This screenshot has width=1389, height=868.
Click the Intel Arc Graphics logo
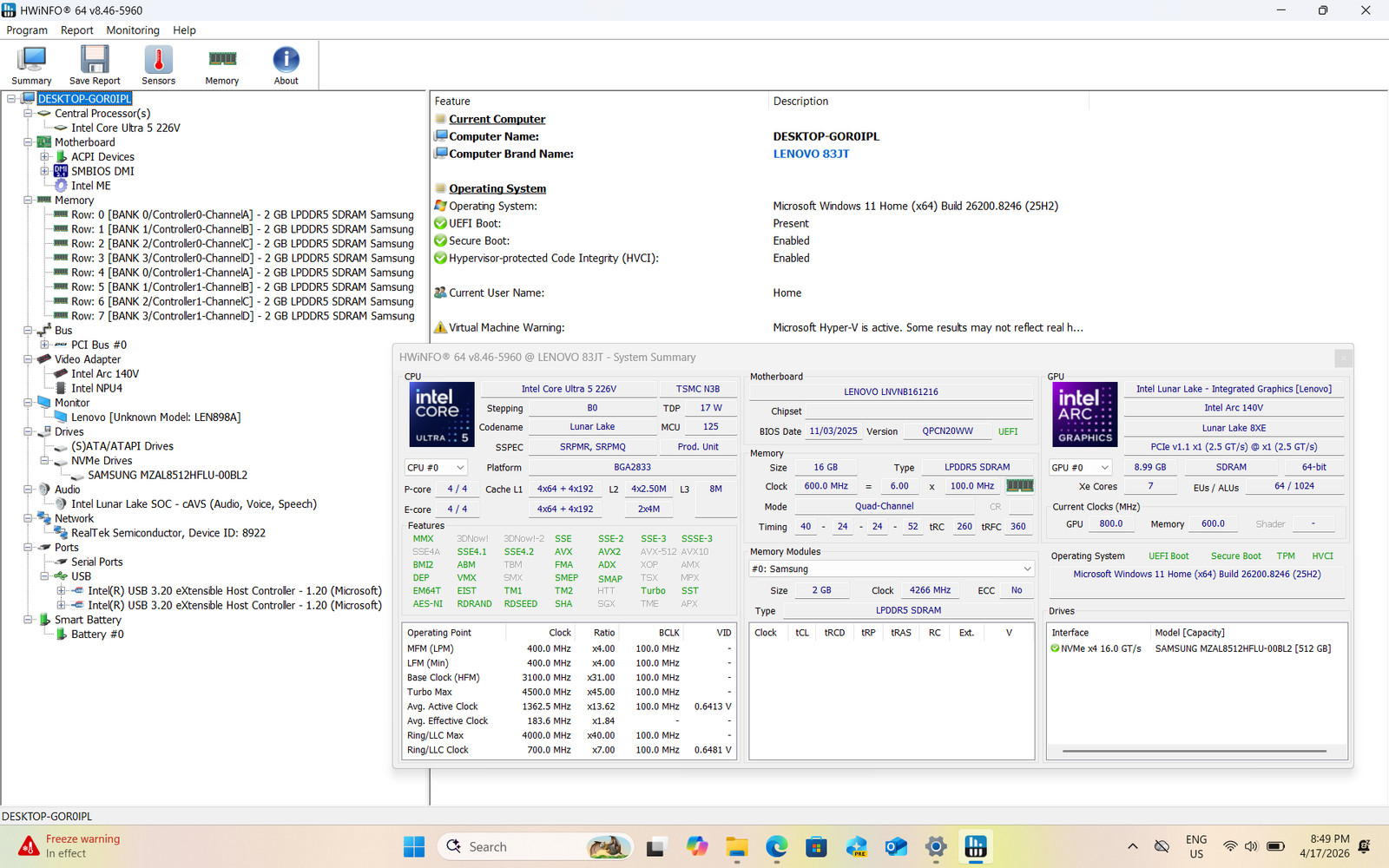tap(1085, 414)
